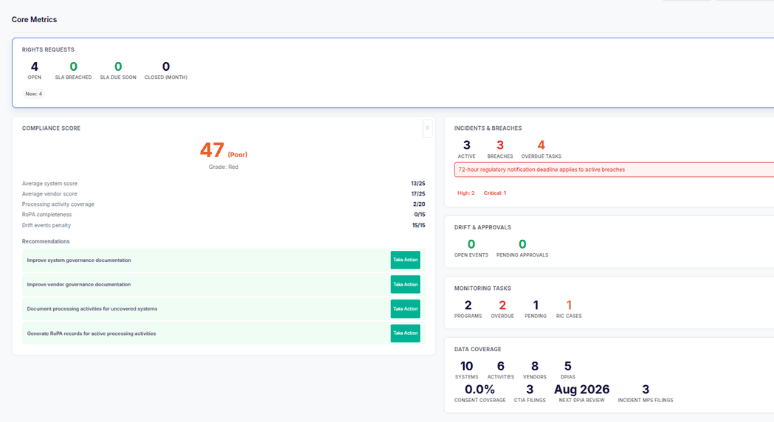The width and height of the screenshot is (774, 422).
Task: Click the 'Critical: 1' severity tag
Action: [495, 193]
